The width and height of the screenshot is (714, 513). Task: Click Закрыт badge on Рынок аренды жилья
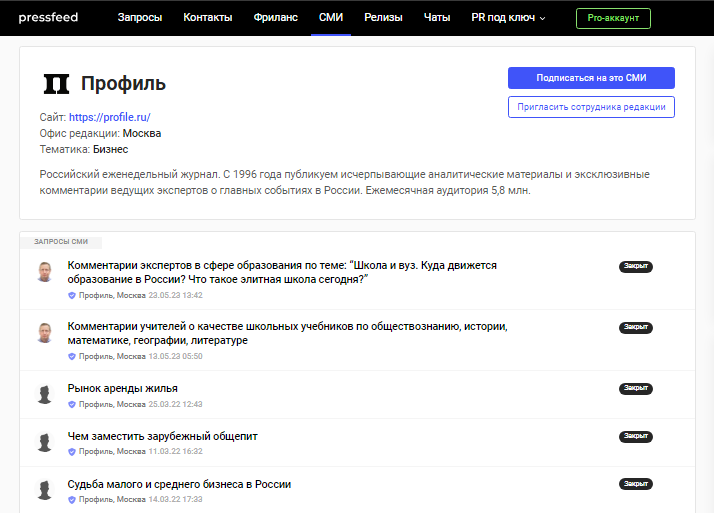pyautogui.click(x=636, y=388)
